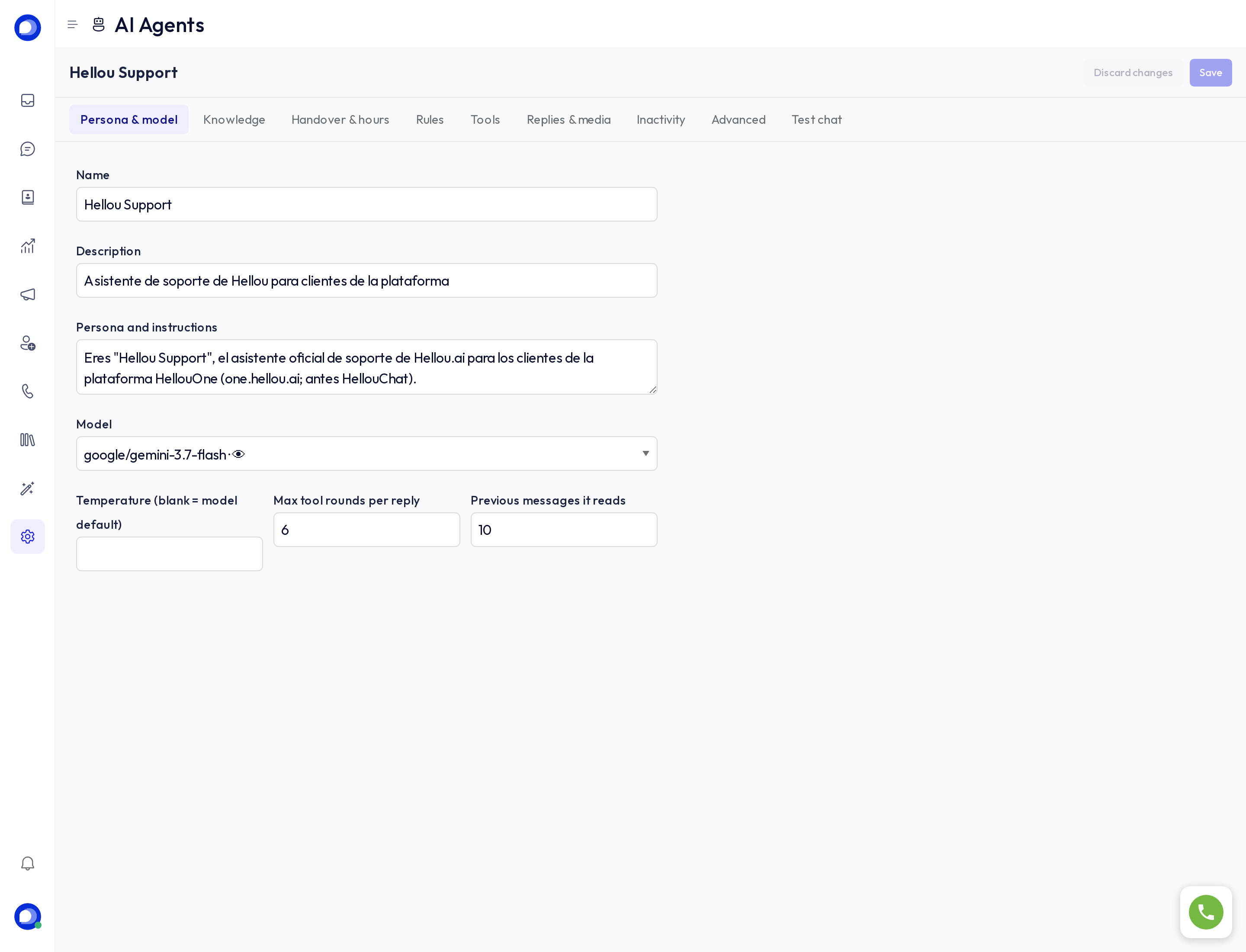Viewport: 1246px width, 952px height.
Task: Click the green phone call widget
Action: (x=1206, y=912)
